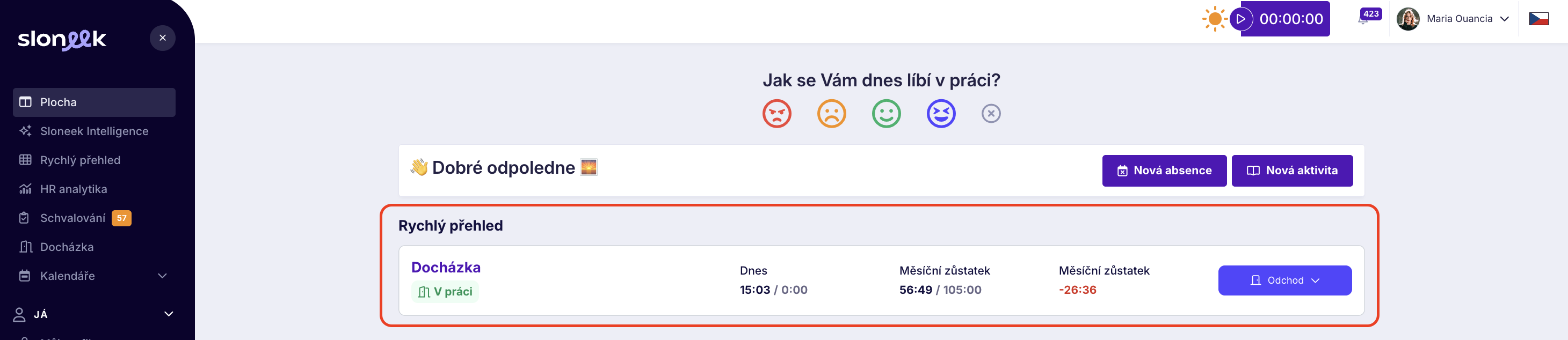
Task: Dismiss the mood survey question
Action: [x=991, y=114]
